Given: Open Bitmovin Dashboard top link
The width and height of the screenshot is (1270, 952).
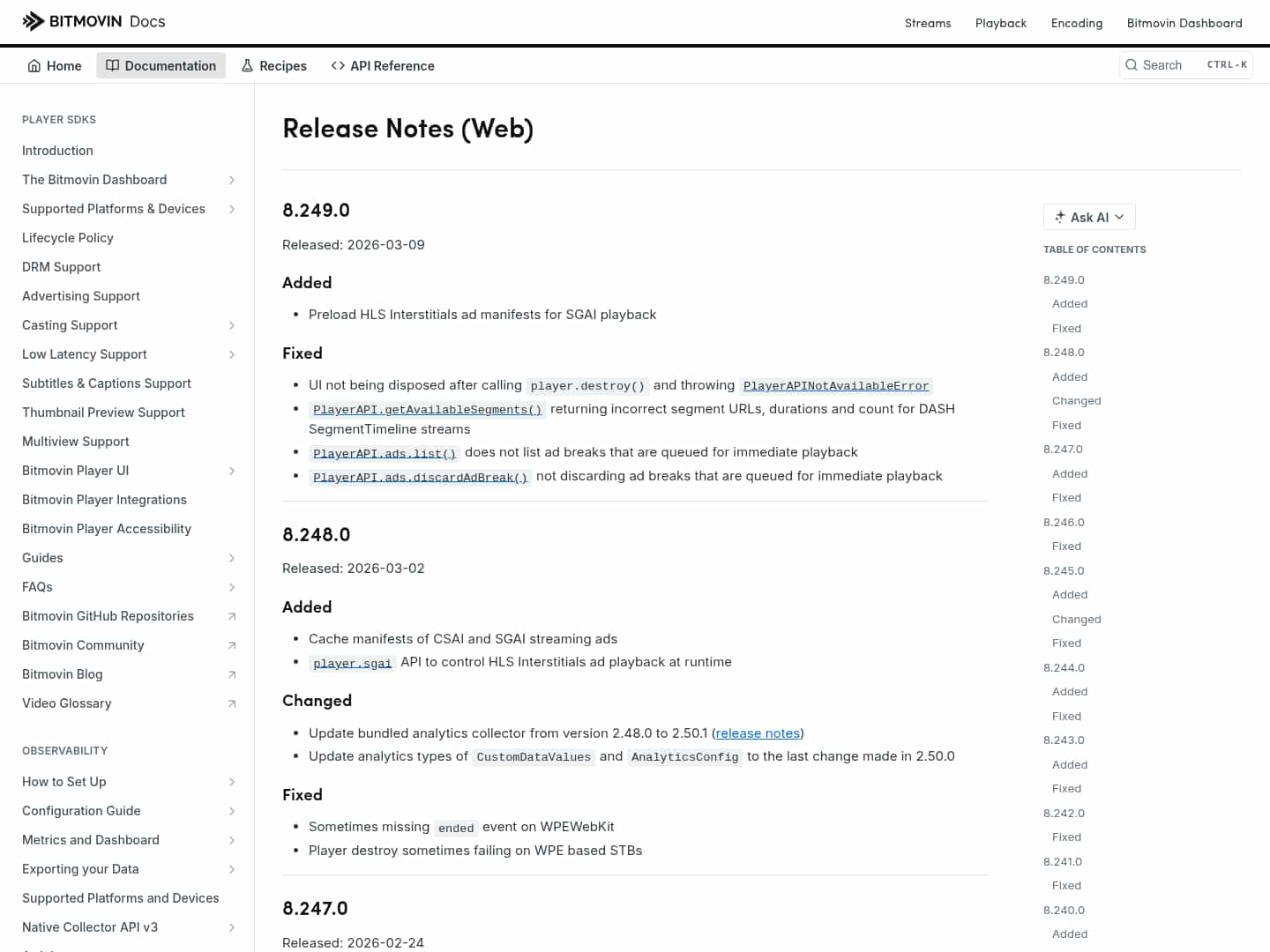Looking at the screenshot, I should [1184, 23].
